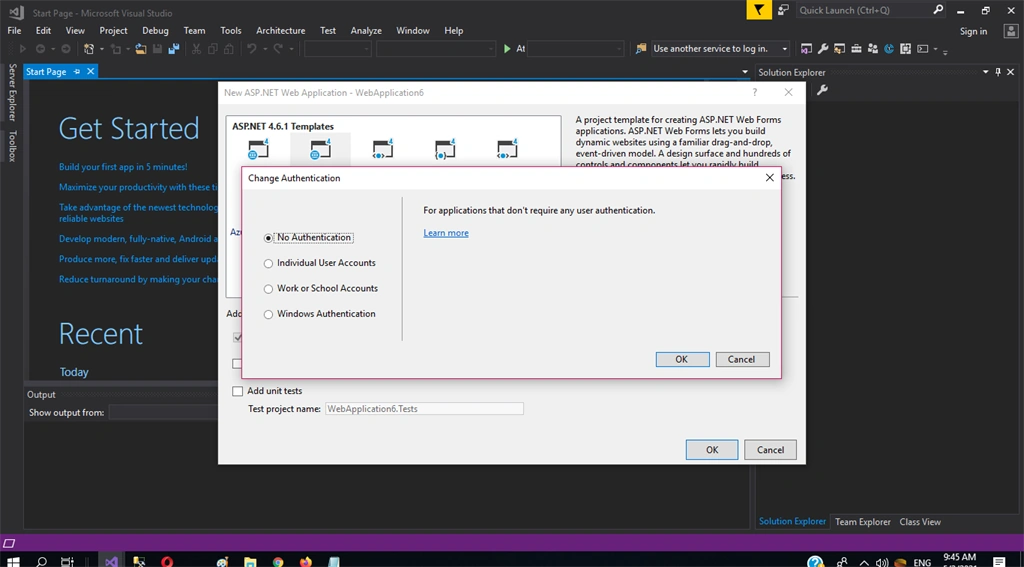Image resolution: width=1024 pixels, height=567 pixels.
Task: Click the notifications flag icon
Action: 759,10
